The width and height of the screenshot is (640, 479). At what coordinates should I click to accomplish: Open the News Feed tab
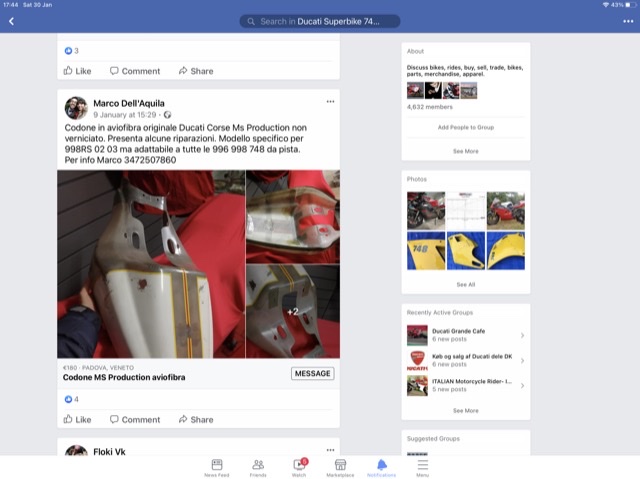217,468
